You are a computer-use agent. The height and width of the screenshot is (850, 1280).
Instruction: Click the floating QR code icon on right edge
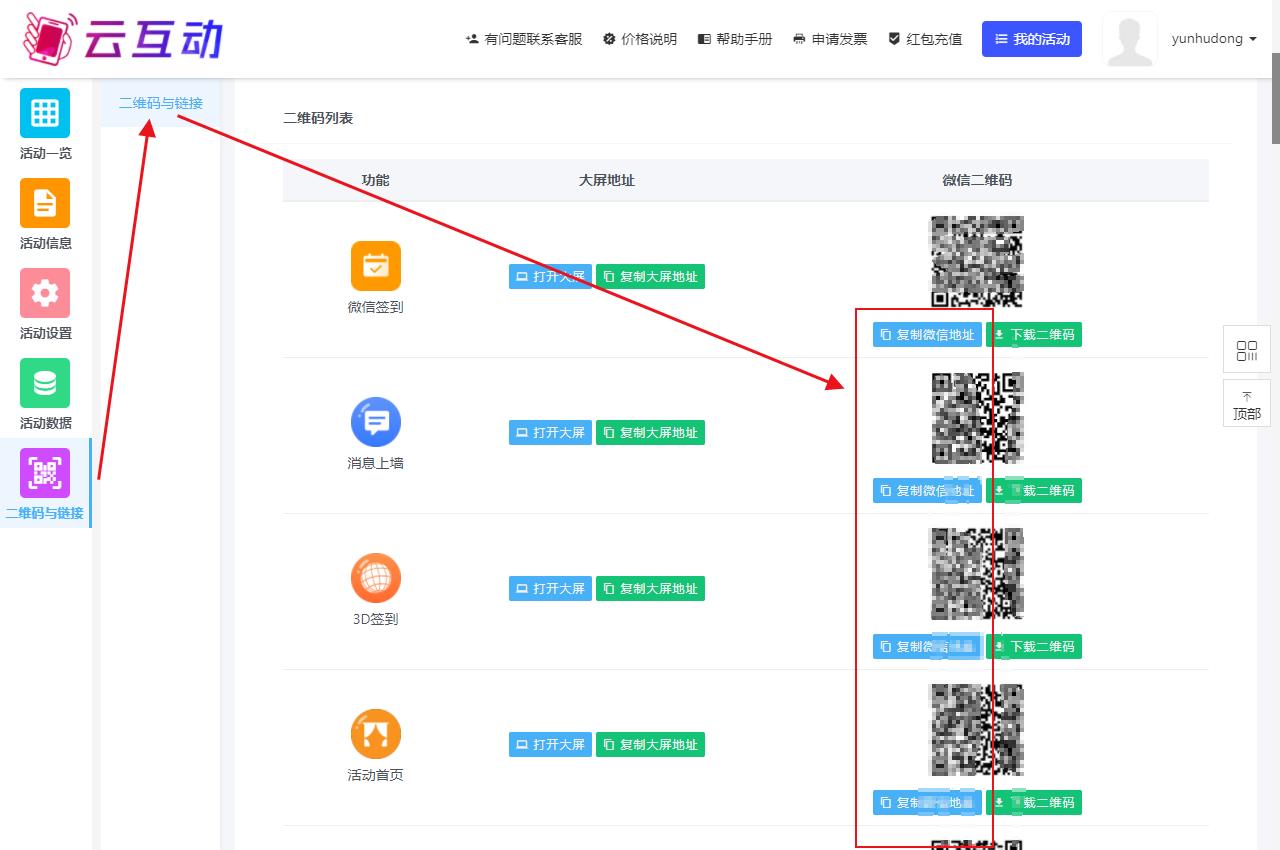click(x=1247, y=350)
